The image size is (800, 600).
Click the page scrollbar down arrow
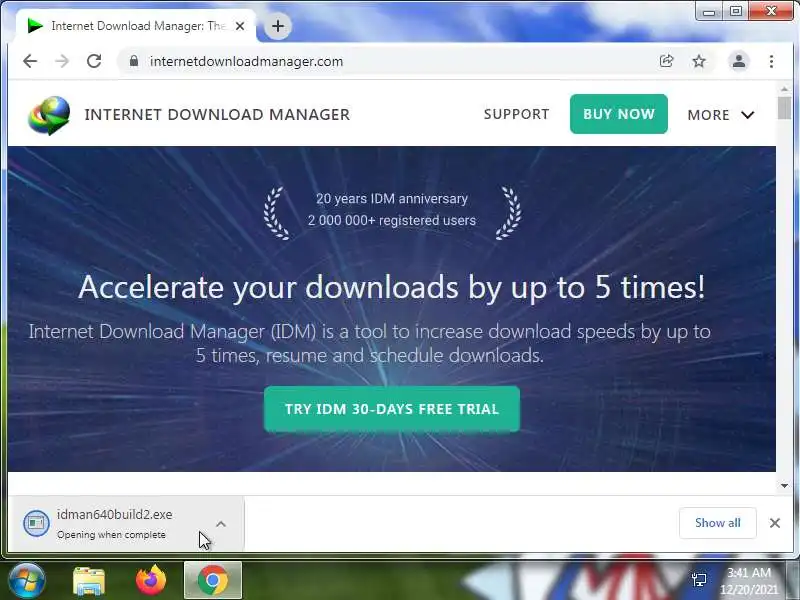(x=785, y=486)
